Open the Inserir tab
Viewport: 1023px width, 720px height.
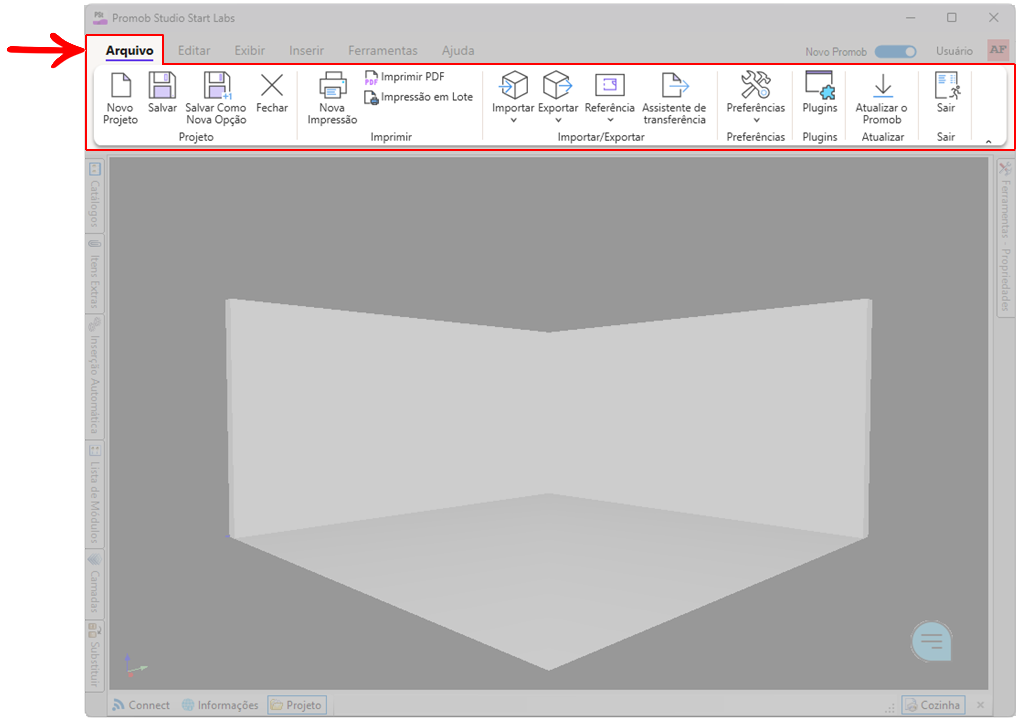click(x=307, y=51)
